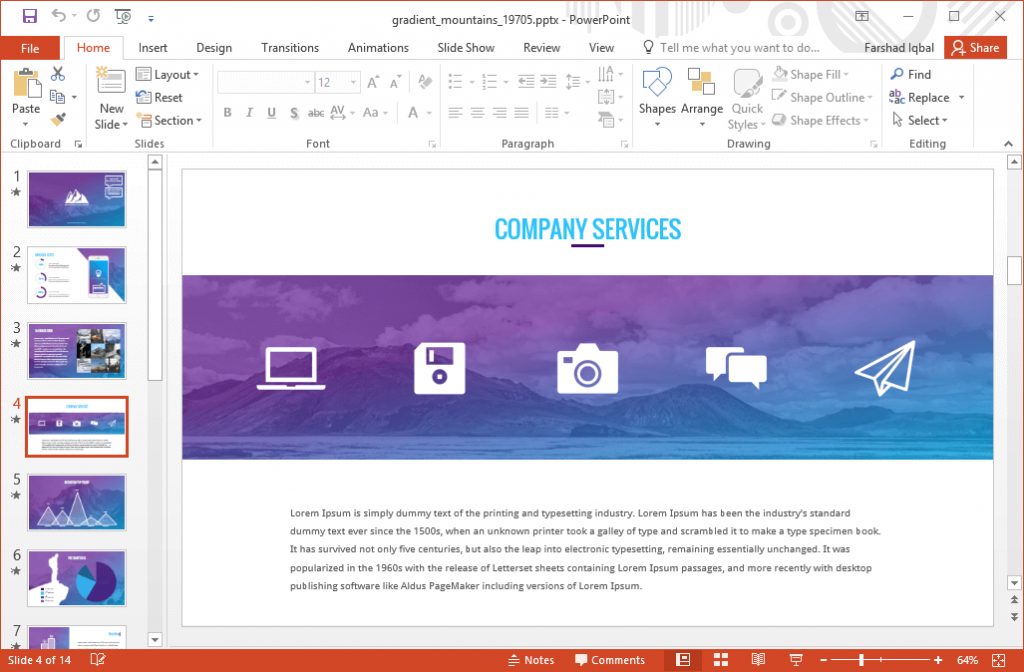Image resolution: width=1024 pixels, height=672 pixels.
Task: Toggle bold formatting
Action: coord(227,112)
